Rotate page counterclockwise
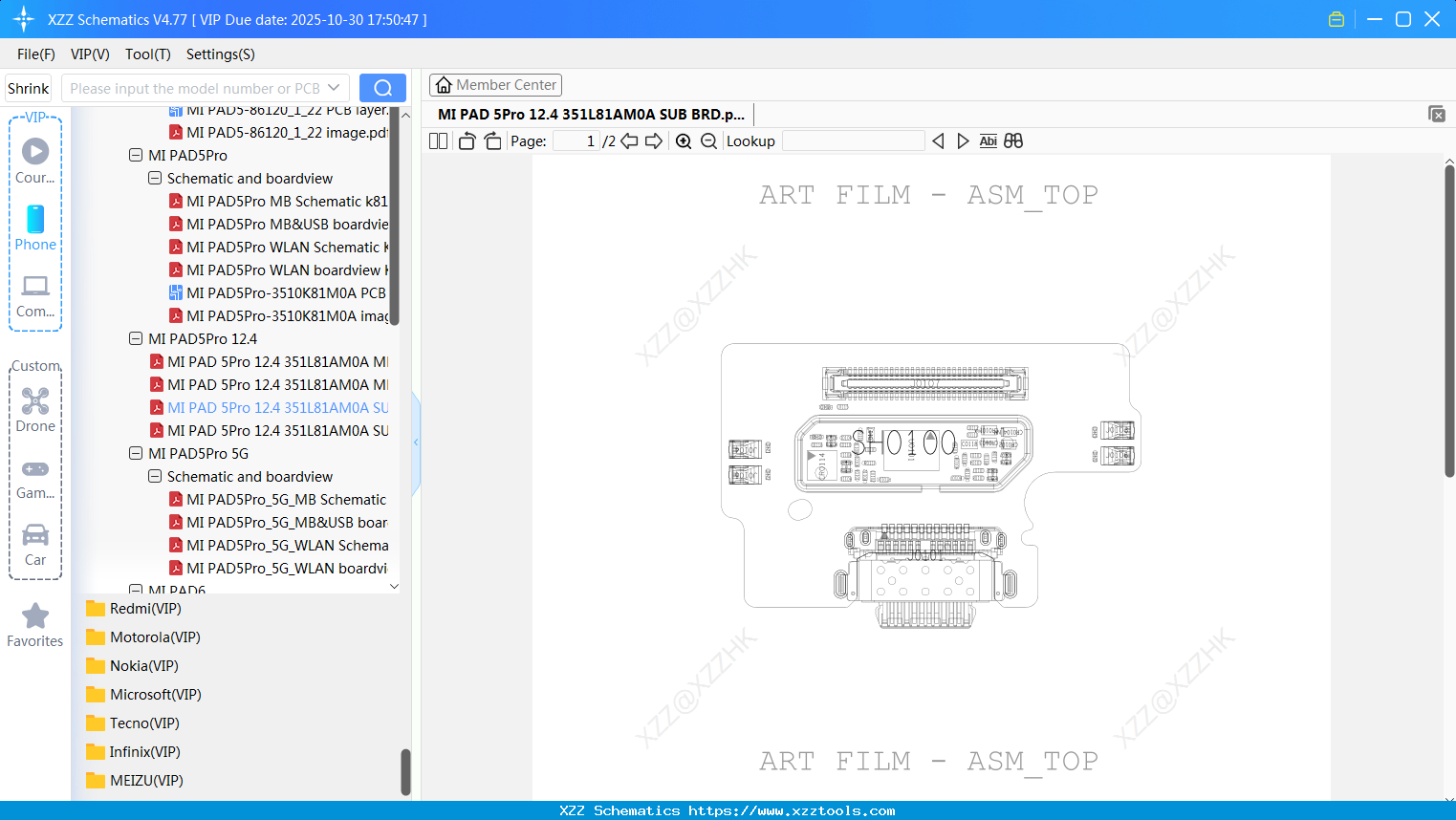The width and height of the screenshot is (1456, 820). [x=467, y=141]
